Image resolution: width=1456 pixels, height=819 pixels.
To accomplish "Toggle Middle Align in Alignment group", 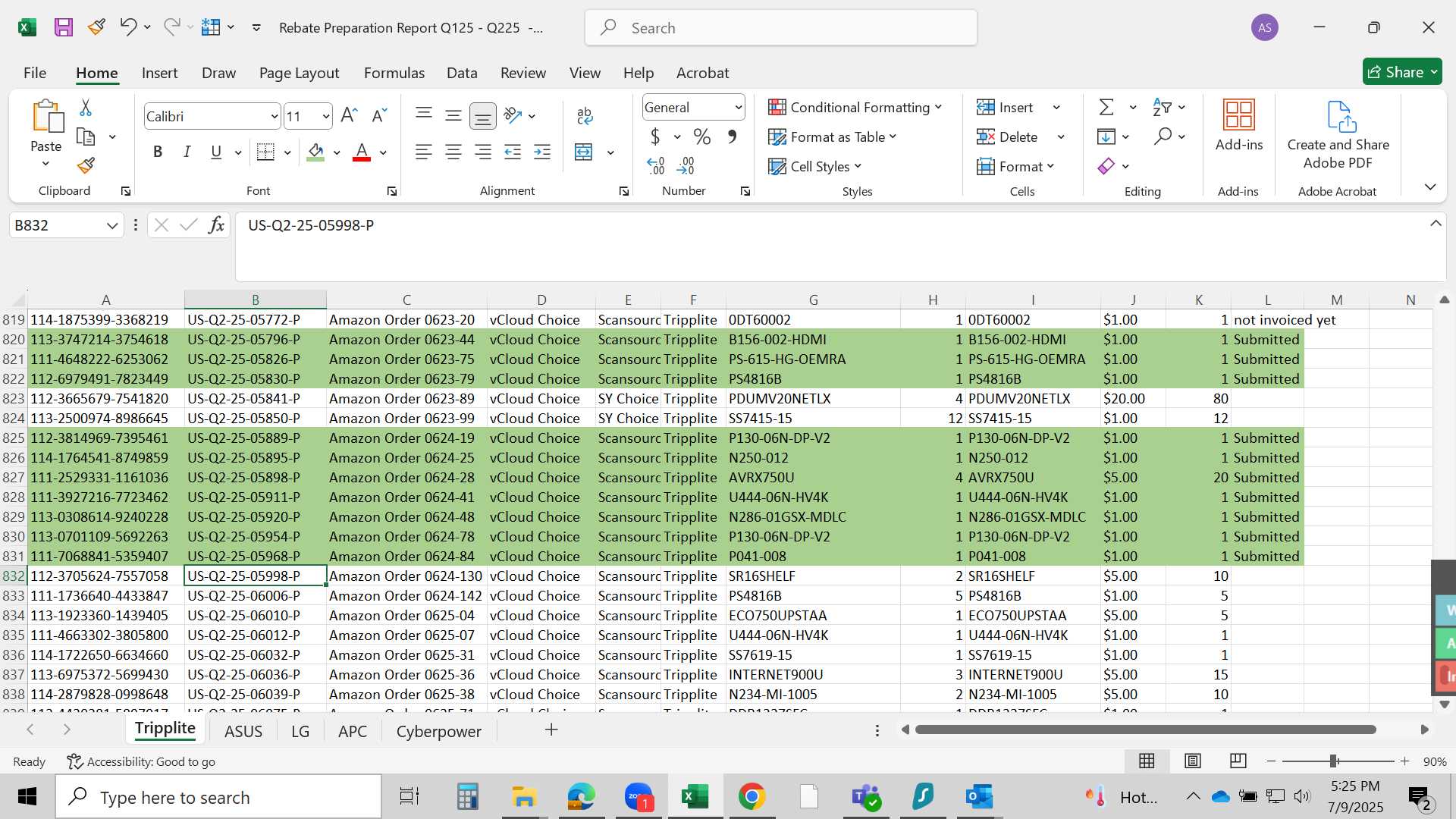I will coord(453,115).
